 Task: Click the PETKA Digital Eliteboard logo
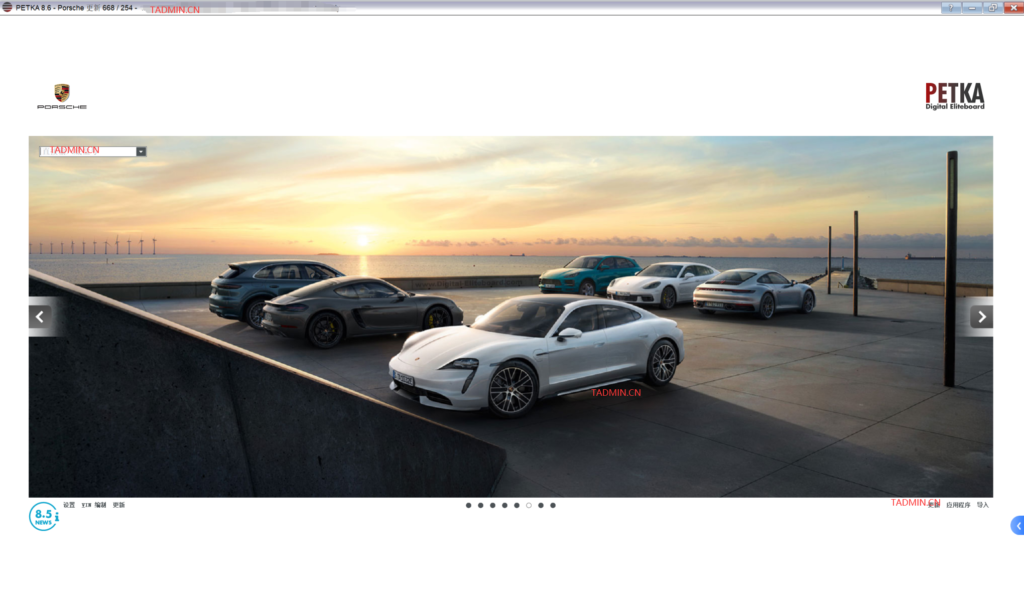pos(954,96)
